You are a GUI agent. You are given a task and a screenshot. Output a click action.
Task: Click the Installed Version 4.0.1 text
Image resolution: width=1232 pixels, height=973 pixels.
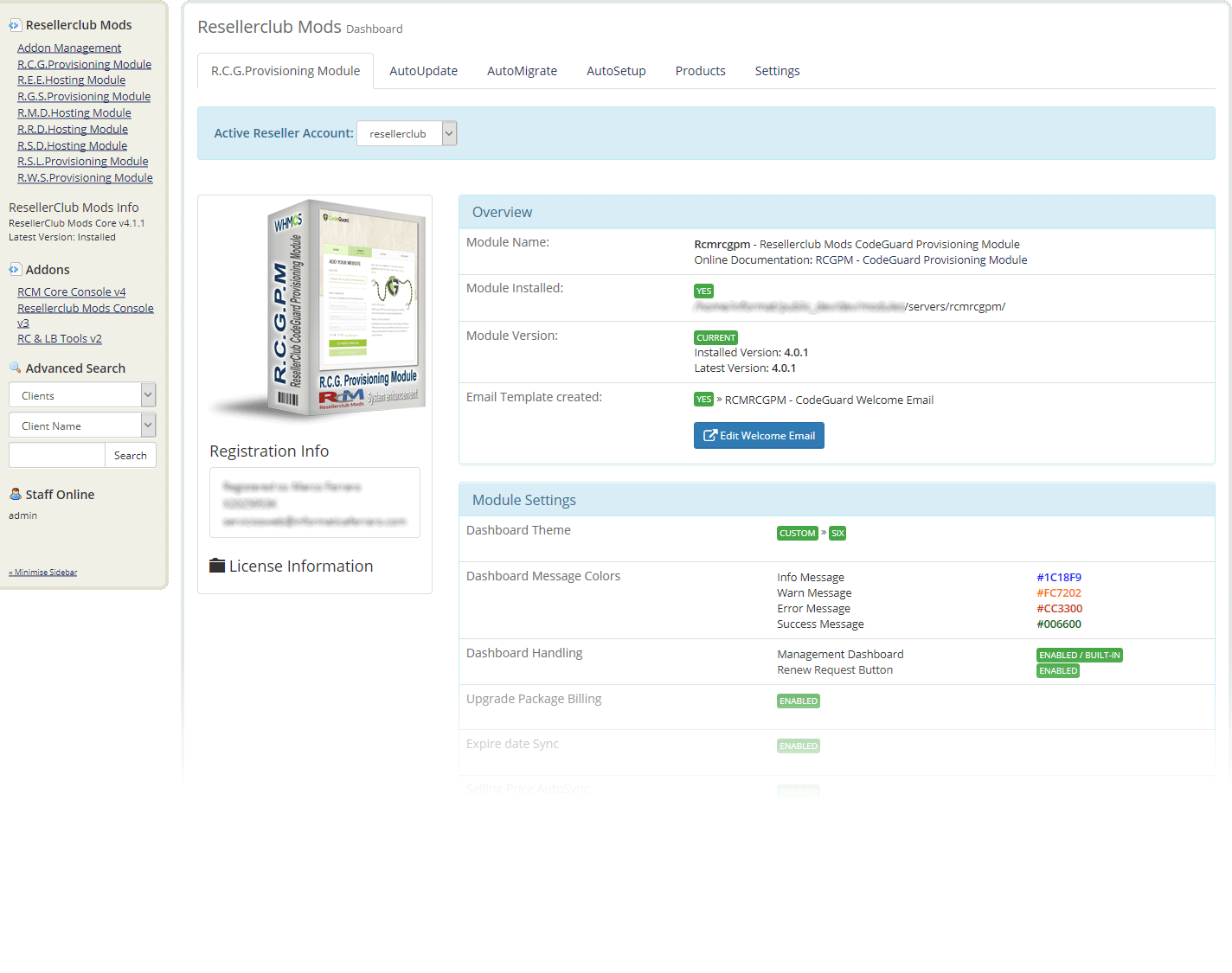pyautogui.click(x=751, y=352)
